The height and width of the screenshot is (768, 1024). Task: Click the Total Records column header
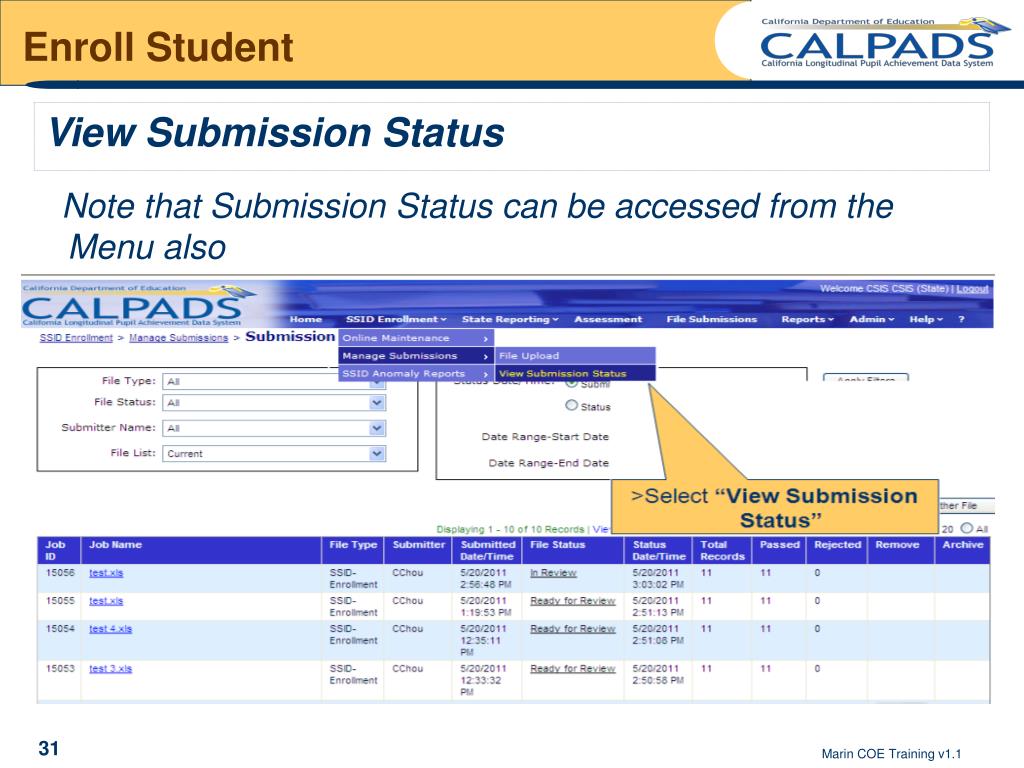(x=722, y=551)
